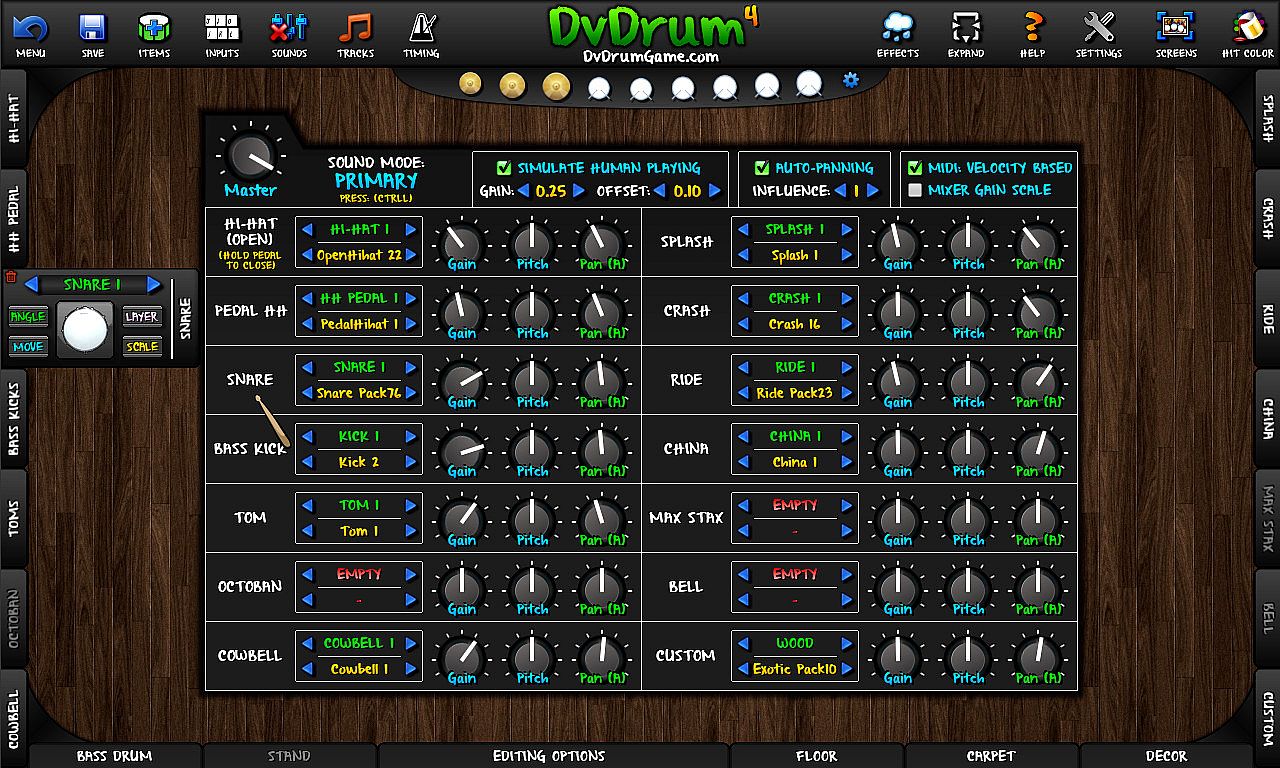Screen dimensions: 1280x768
Task: Increase Influence value with right arrow
Action: 872,191
